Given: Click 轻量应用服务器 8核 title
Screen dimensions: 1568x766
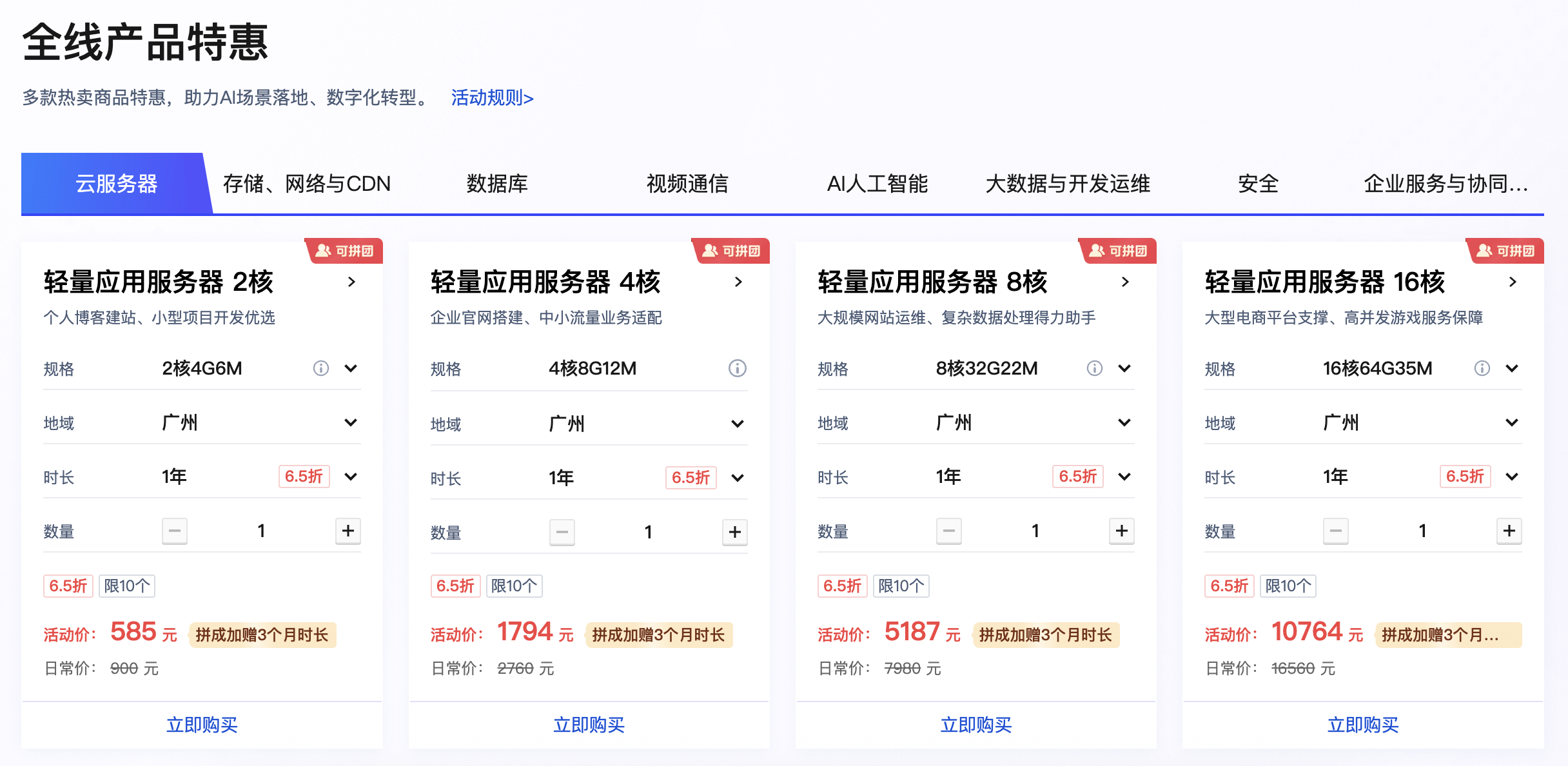Looking at the screenshot, I should coord(932,282).
